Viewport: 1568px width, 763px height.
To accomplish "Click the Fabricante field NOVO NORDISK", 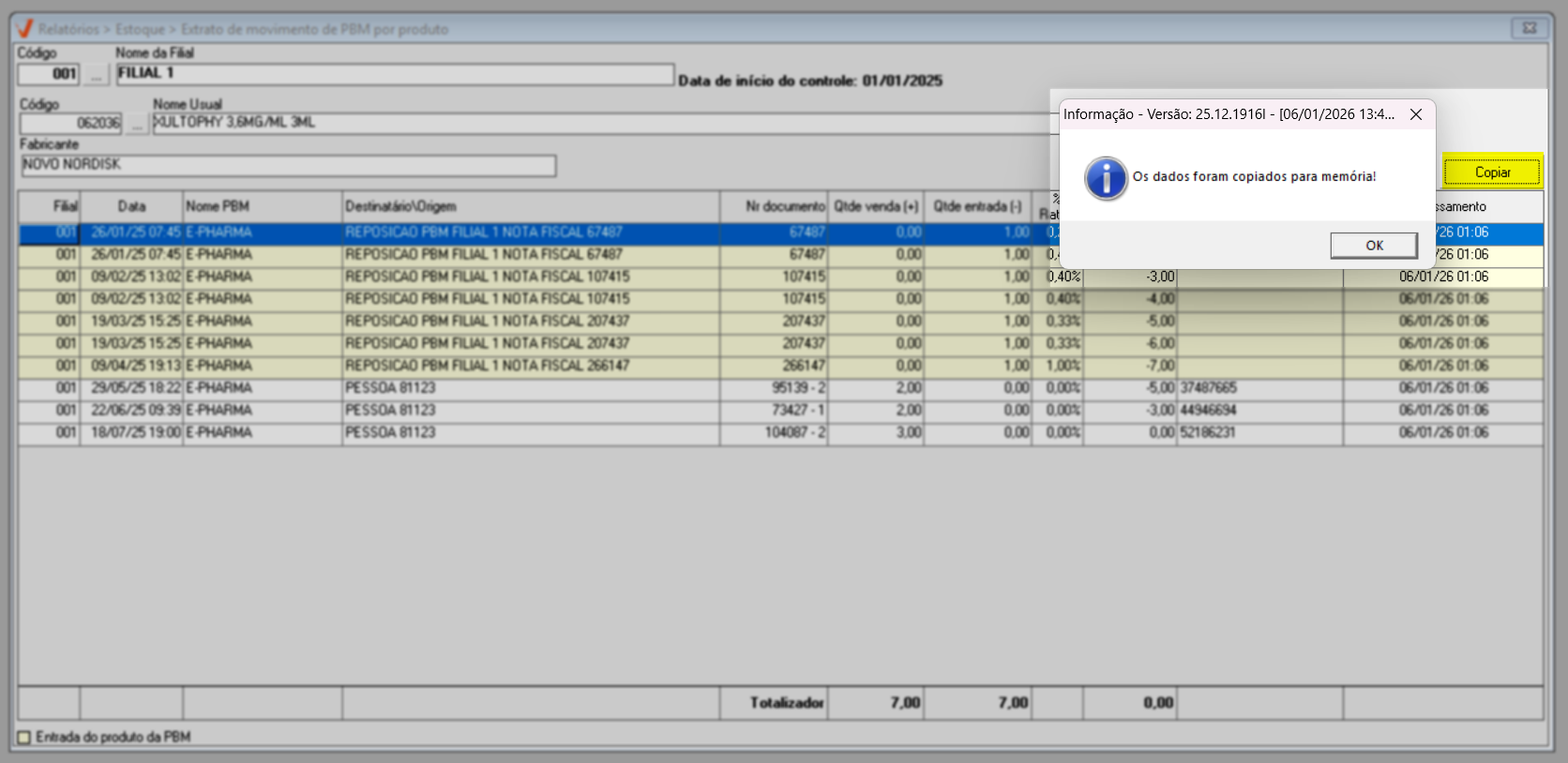I will click(288, 165).
